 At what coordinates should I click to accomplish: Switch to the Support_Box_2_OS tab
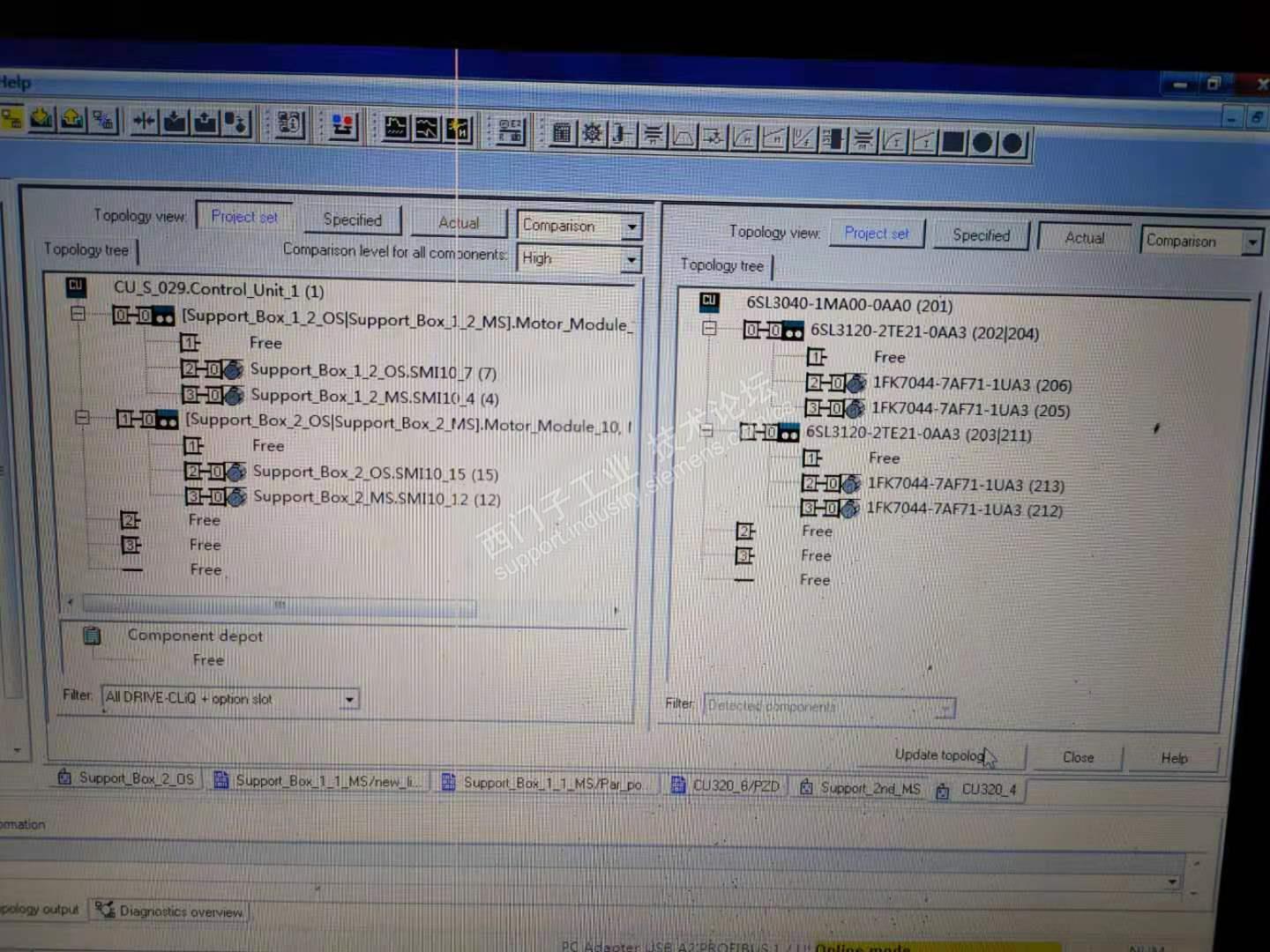coord(126,778)
